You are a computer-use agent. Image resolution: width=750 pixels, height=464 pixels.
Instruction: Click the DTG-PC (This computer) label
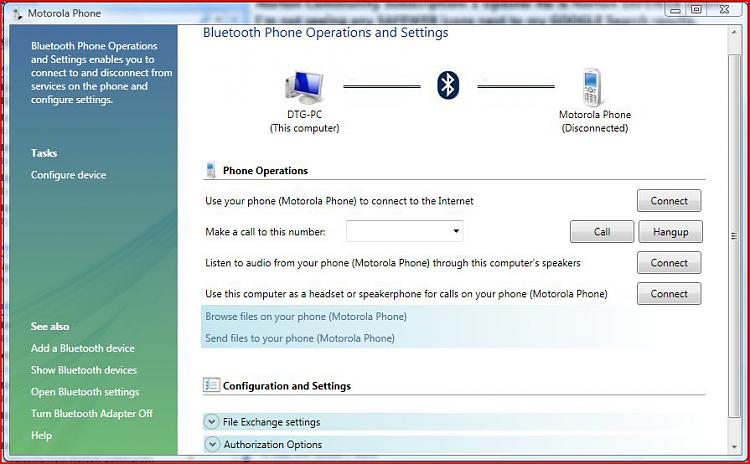305,122
